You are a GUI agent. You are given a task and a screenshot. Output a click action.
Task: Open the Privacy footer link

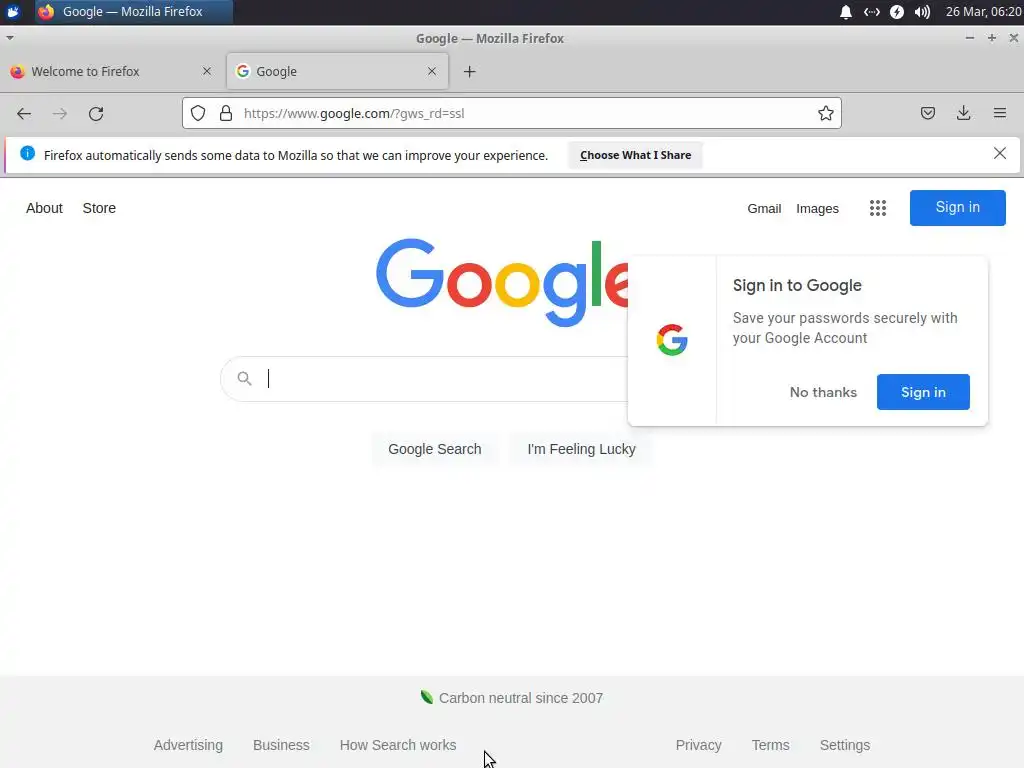(x=698, y=745)
